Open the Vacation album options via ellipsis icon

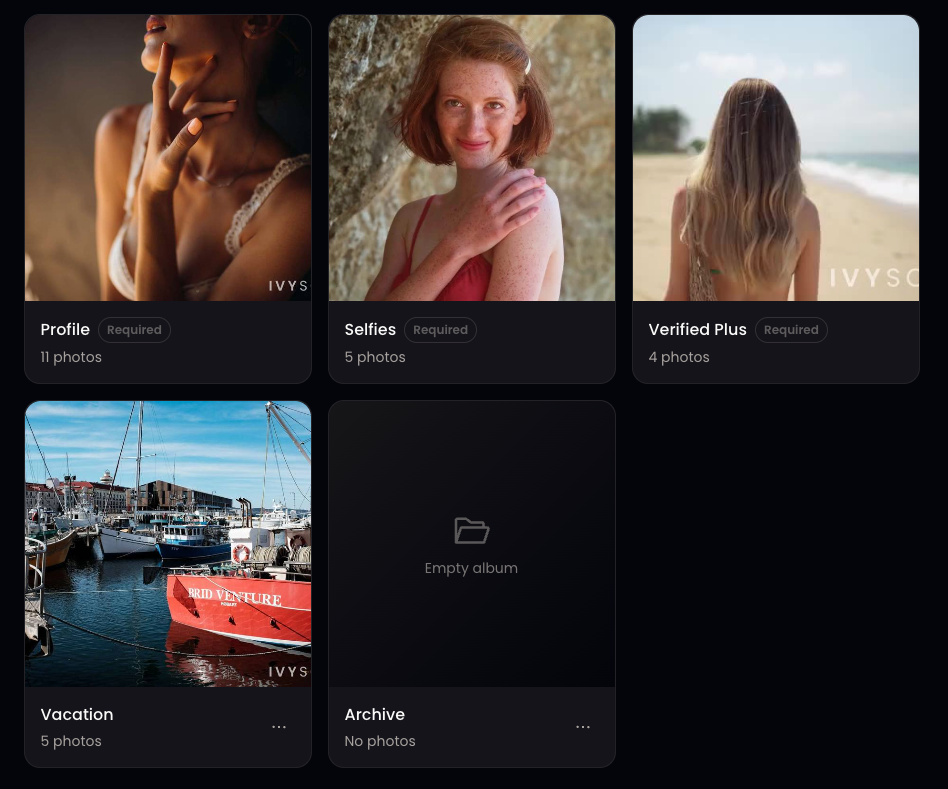(x=279, y=727)
